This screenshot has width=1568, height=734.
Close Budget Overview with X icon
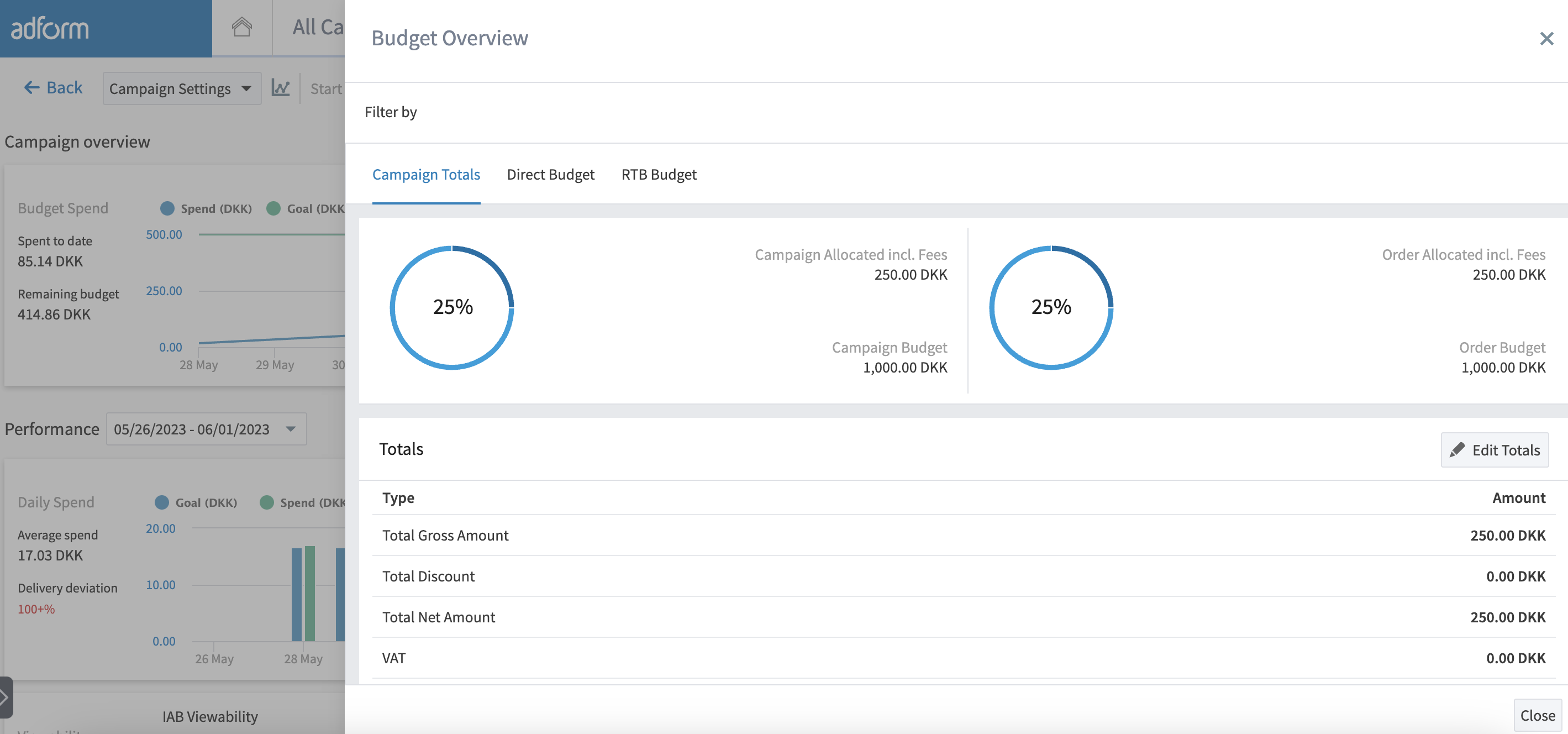(1546, 39)
